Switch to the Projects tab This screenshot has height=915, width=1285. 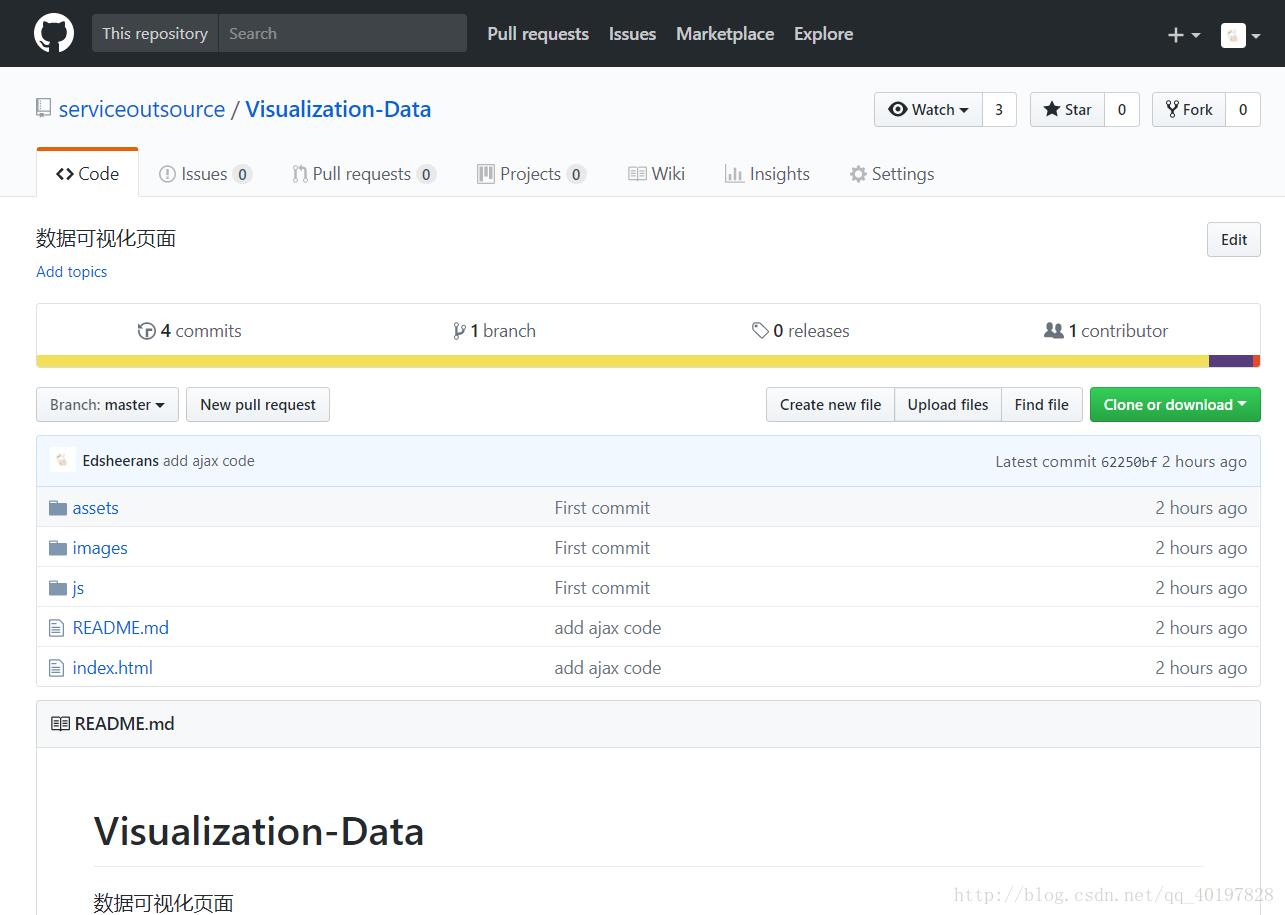531,174
